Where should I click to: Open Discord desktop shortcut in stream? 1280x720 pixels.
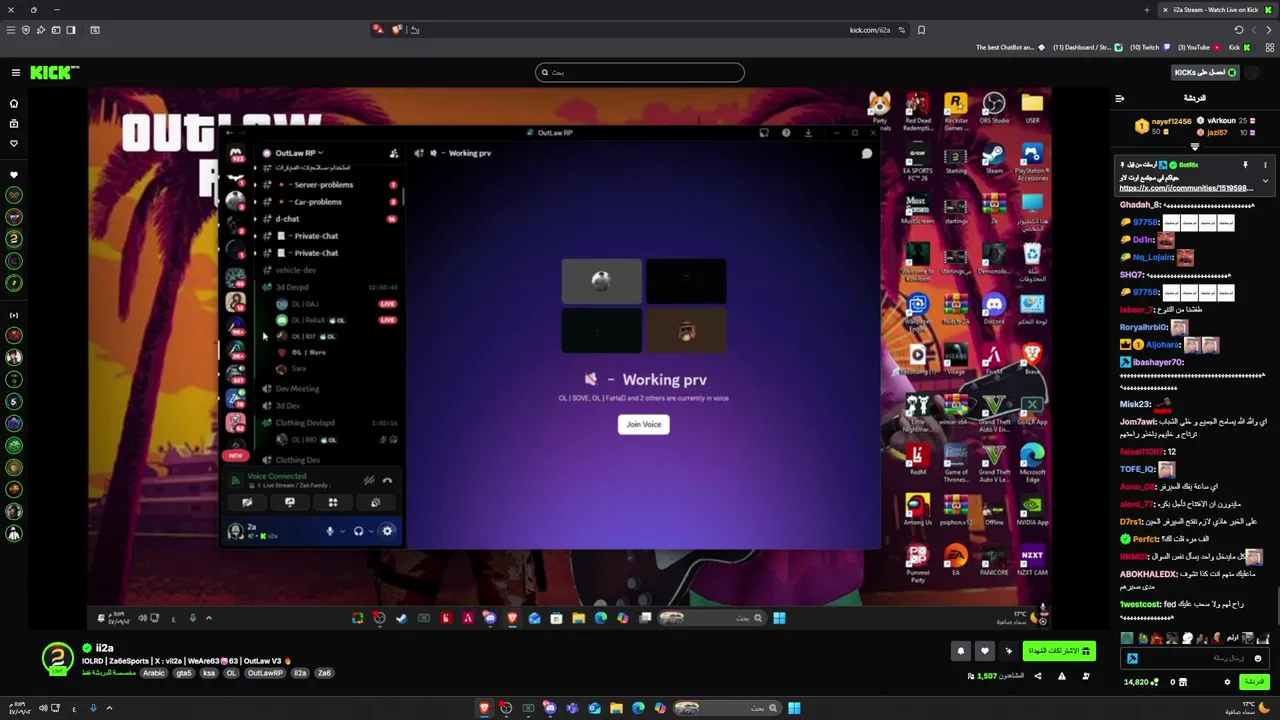(x=994, y=308)
